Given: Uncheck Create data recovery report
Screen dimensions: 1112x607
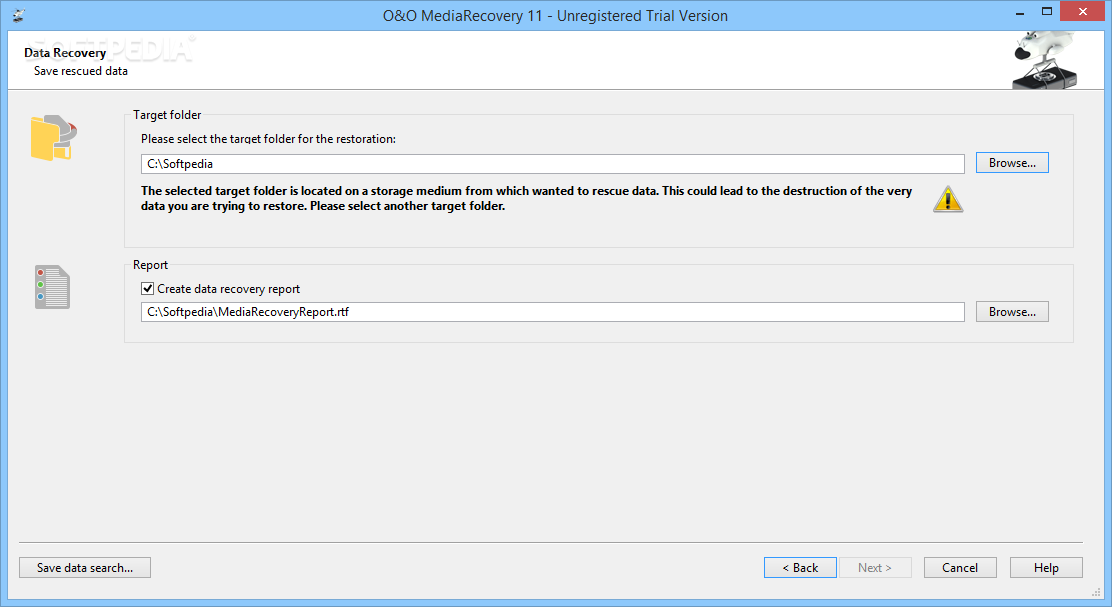Looking at the screenshot, I should [148, 289].
